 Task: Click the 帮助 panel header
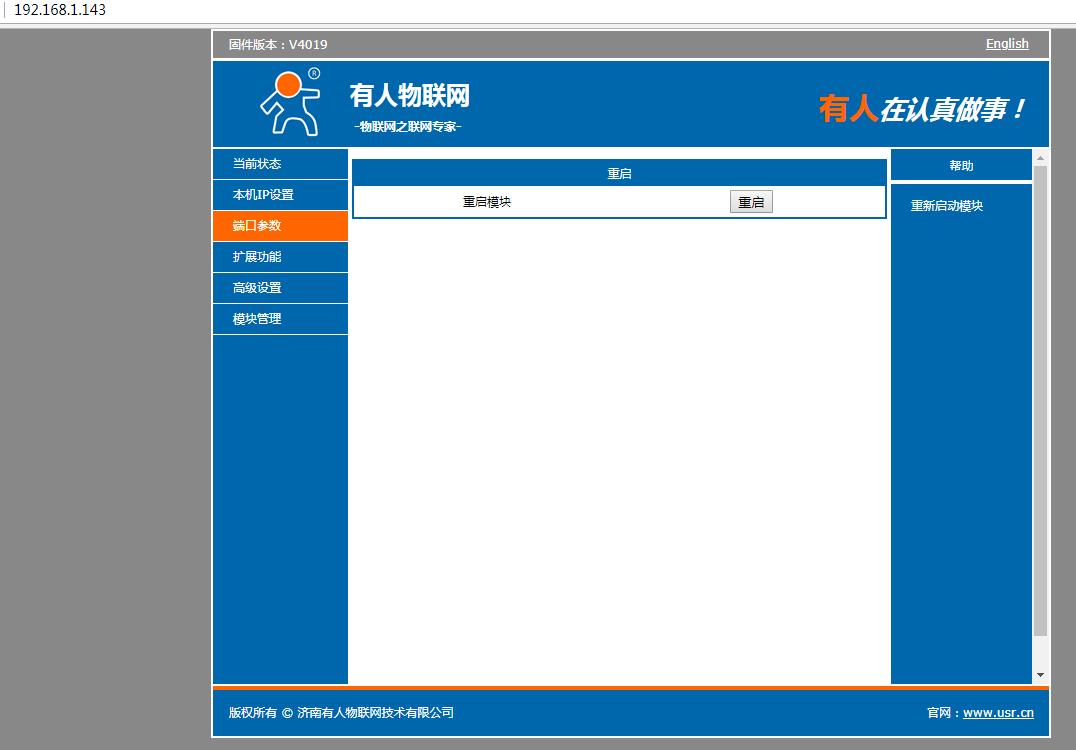tap(961, 166)
